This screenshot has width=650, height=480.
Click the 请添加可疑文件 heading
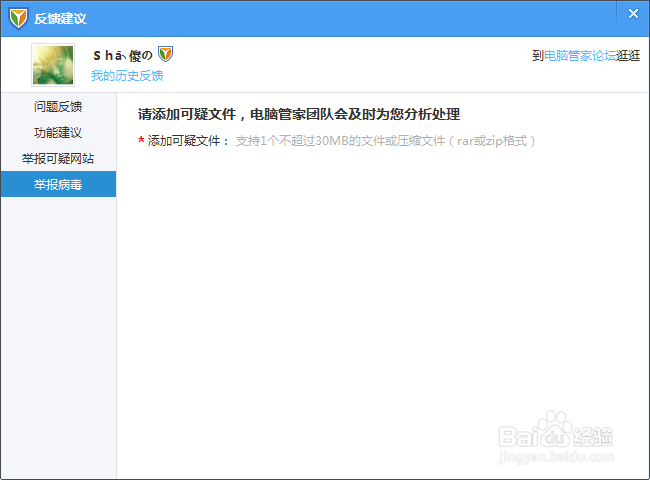click(299, 114)
